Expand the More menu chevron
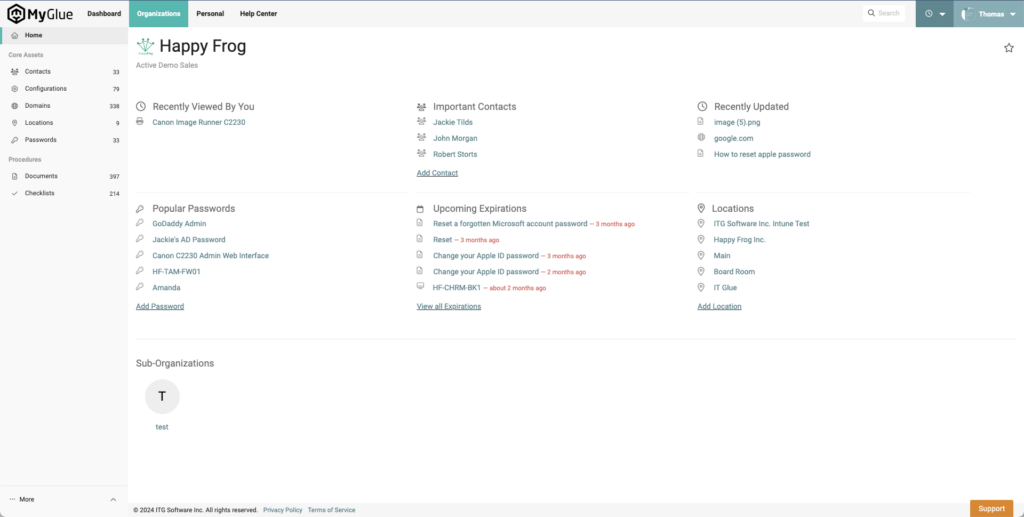Viewport: 1024px width, 517px height. point(113,499)
